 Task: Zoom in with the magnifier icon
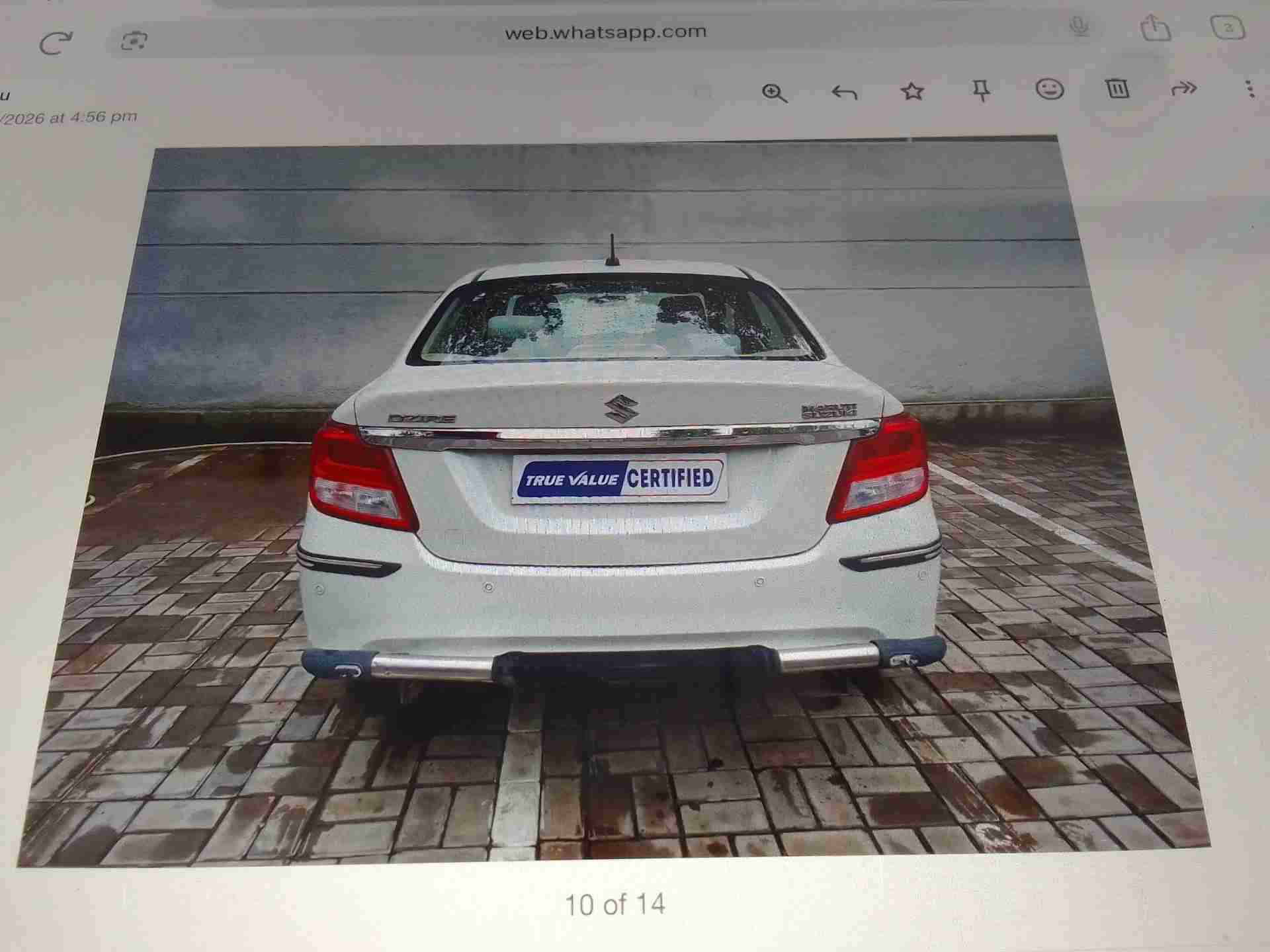point(774,93)
